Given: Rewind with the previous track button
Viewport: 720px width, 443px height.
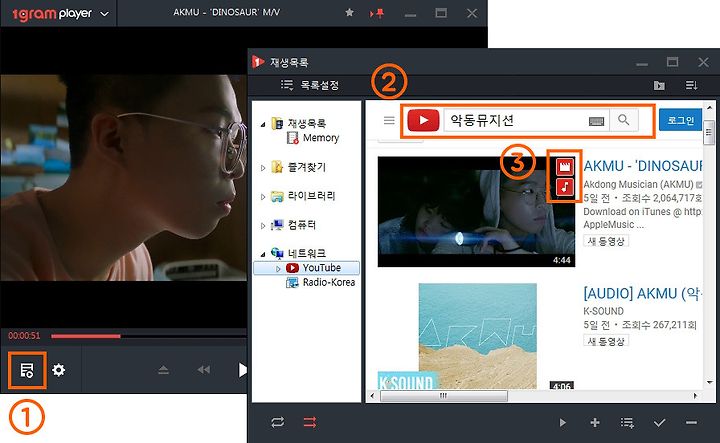Looking at the screenshot, I should (x=203, y=370).
